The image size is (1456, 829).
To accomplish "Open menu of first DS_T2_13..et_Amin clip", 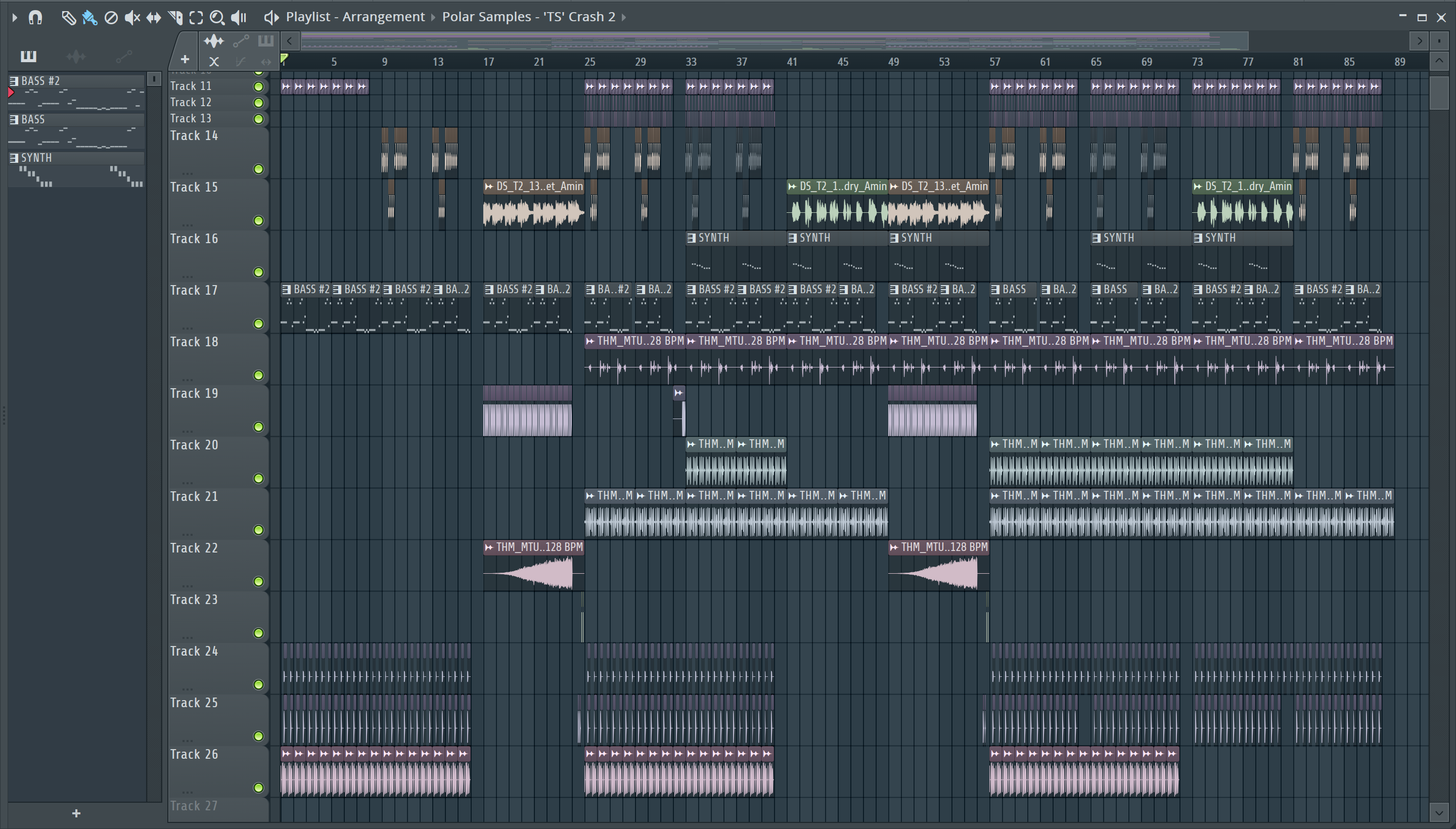I will pyautogui.click(x=488, y=186).
